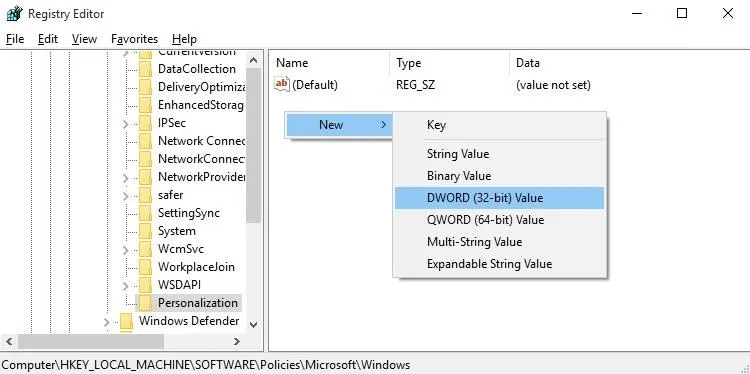Click the SettingSync folder icon
Screen dimensions: 750x374
pyautogui.click(x=145, y=213)
